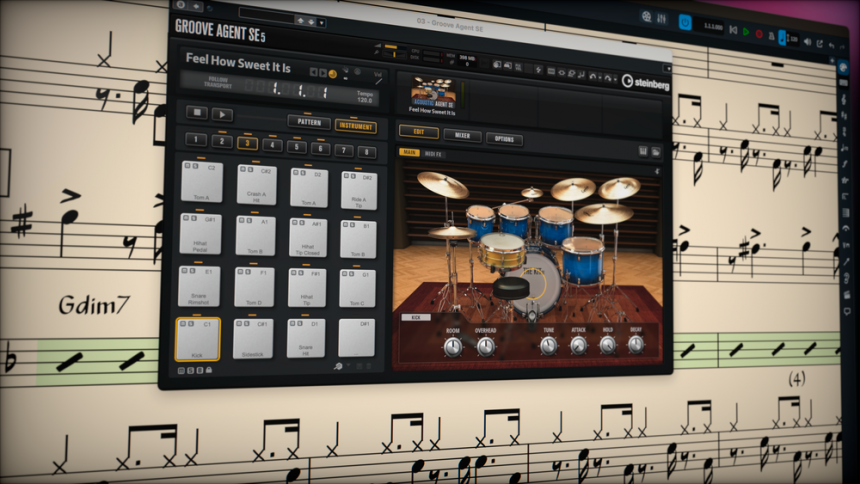Trigger the empty D#1 pad

(357, 338)
